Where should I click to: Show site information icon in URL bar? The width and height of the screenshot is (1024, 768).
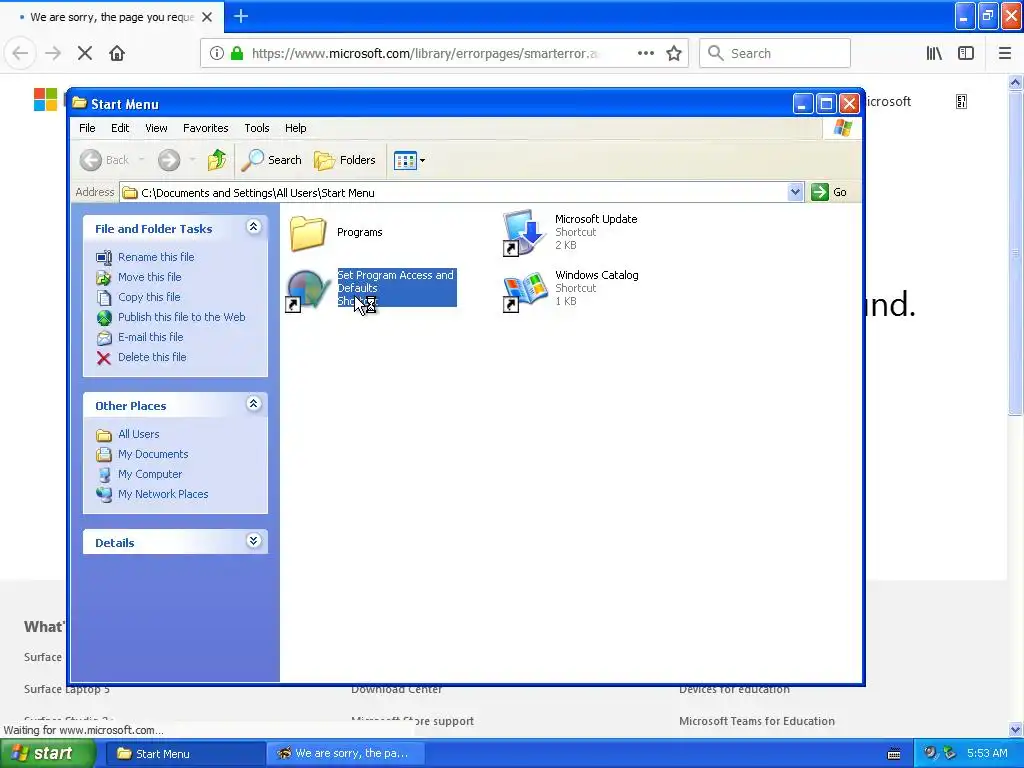coord(217,54)
